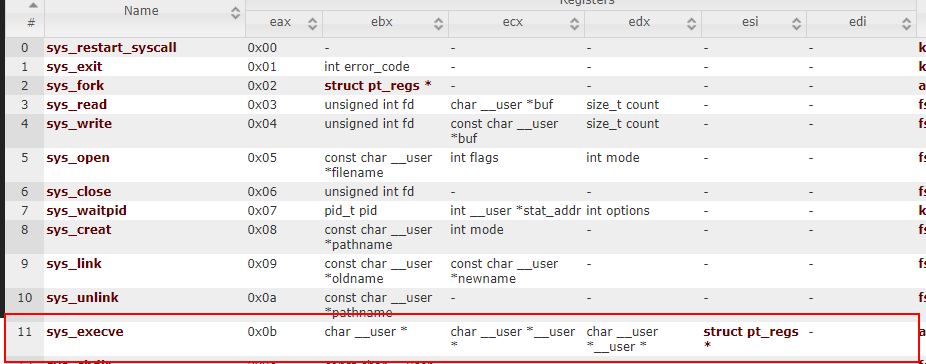Select the 0x0b eax value
Image resolution: width=926 pixels, height=364 pixels.
262,332
